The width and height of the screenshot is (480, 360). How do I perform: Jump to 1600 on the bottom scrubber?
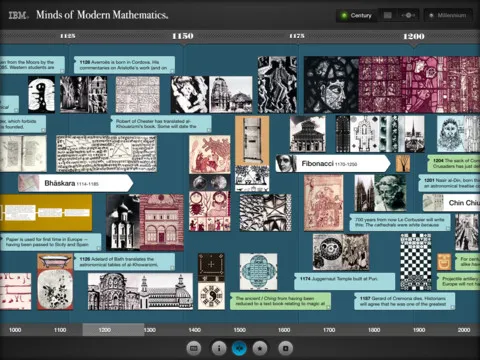tap(284, 330)
